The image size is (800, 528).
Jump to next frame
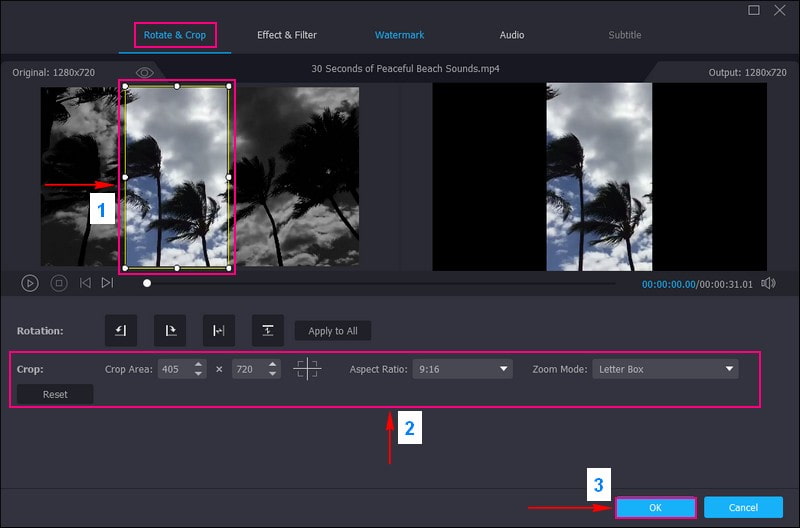[107, 283]
